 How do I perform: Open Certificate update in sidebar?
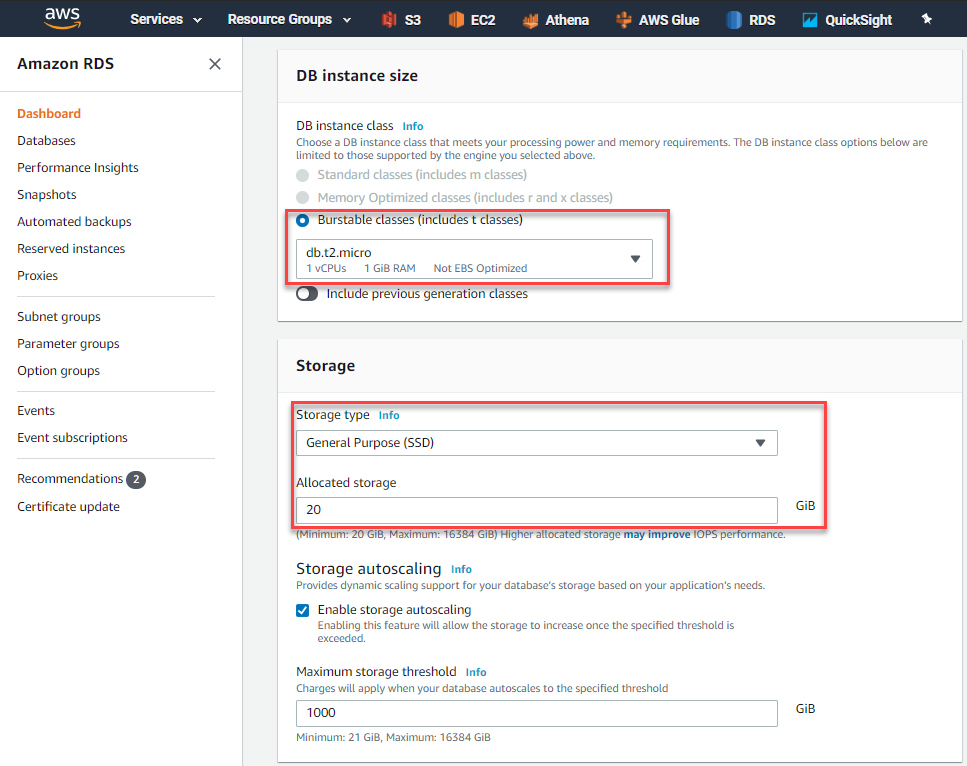tap(68, 506)
